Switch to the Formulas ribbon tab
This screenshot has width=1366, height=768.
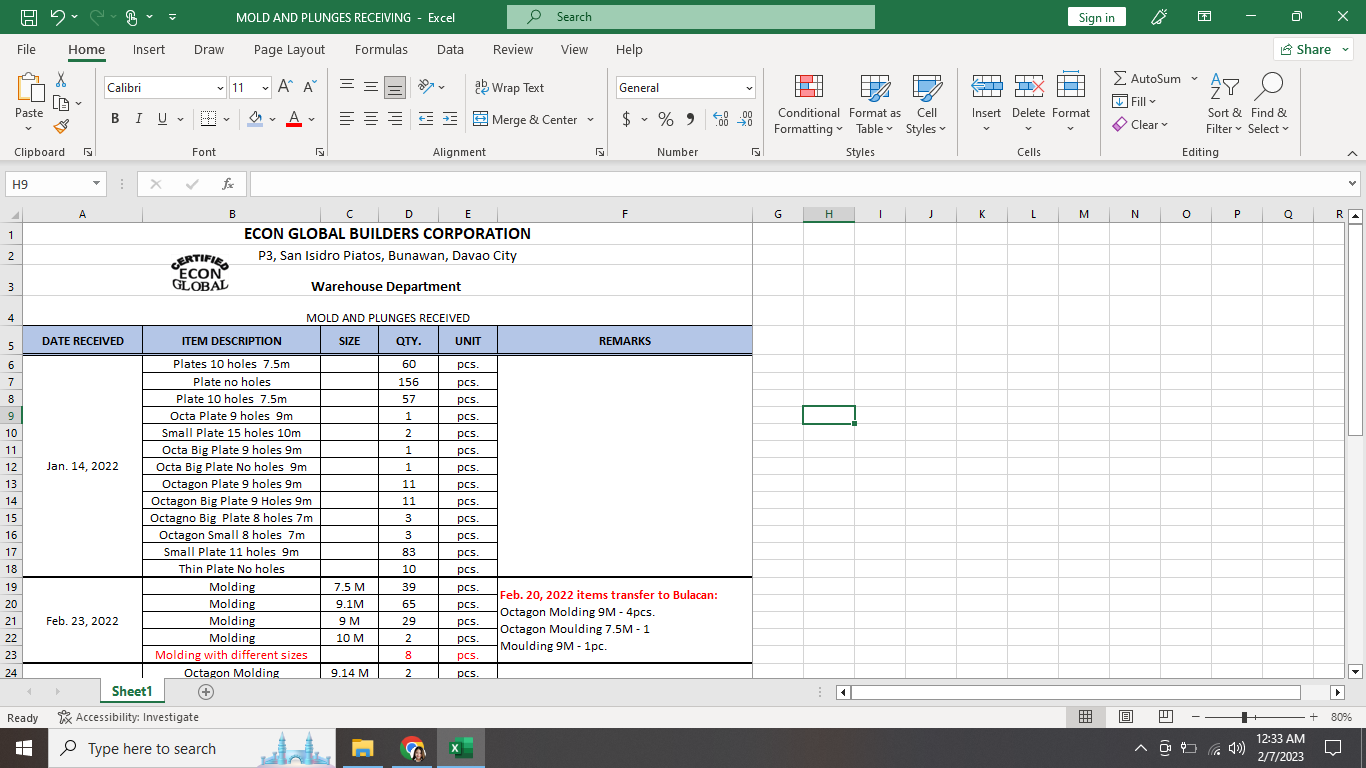click(x=381, y=49)
